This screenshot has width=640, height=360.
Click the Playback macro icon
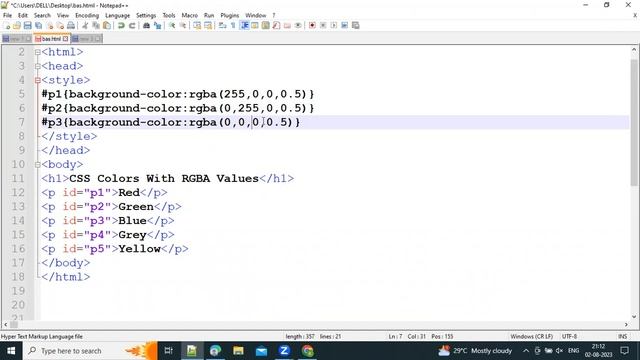click(x=334, y=26)
